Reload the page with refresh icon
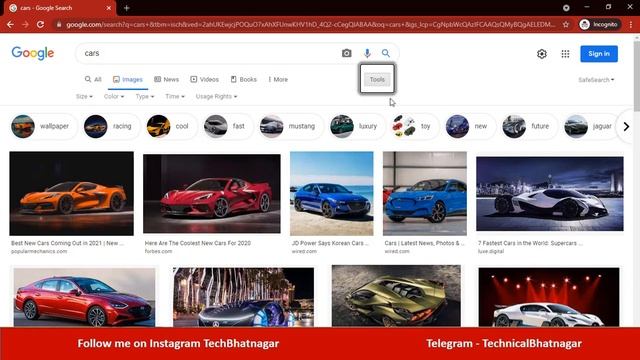The height and width of the screenshot is (360, 640). (x=40, y=24)
